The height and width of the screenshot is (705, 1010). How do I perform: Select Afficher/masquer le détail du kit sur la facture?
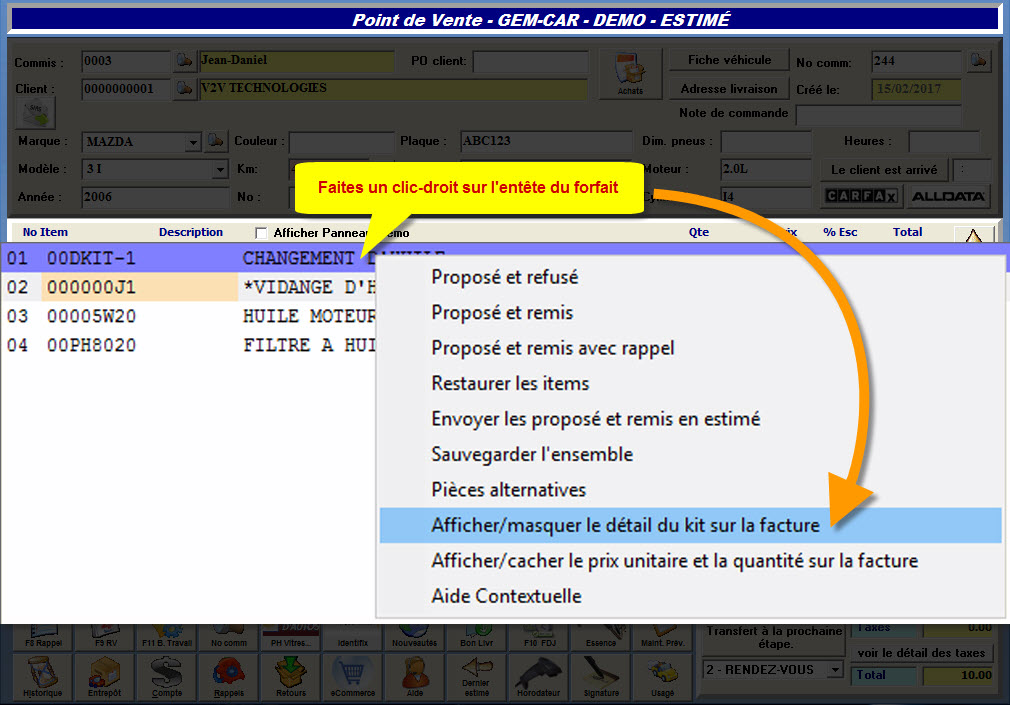[690, 525]
